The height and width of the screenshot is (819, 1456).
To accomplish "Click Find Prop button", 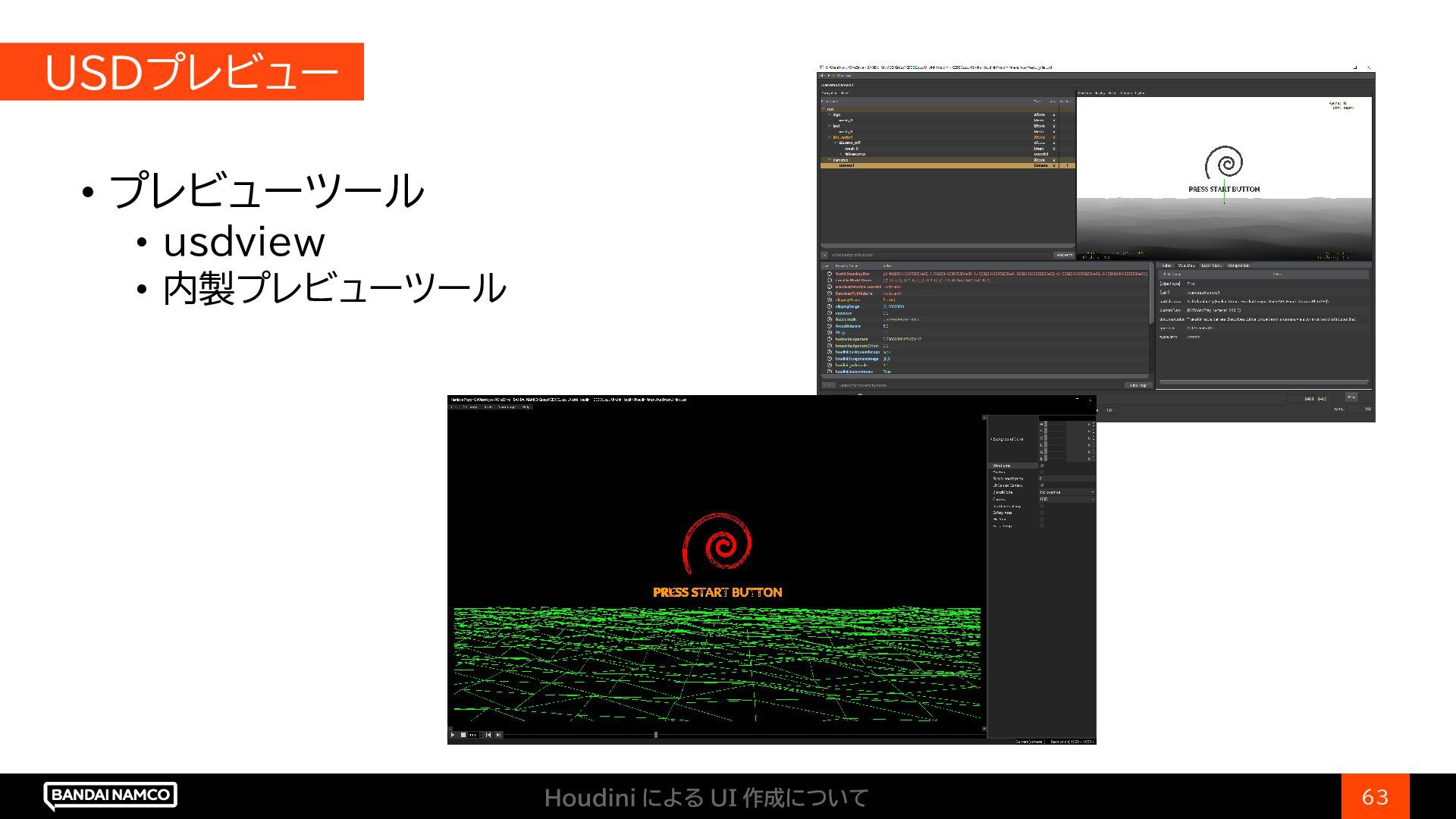I will (1138, 385).
